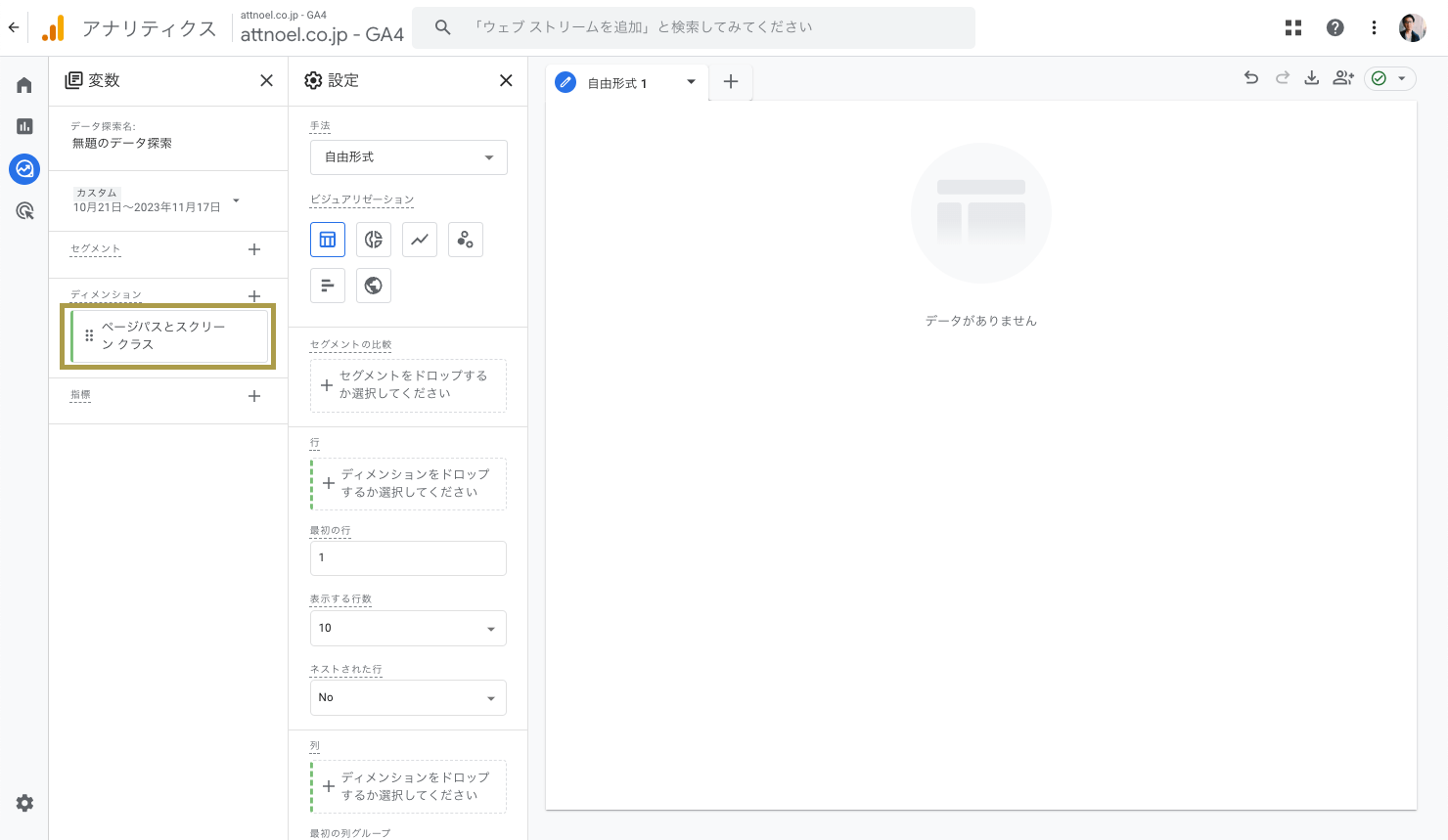Add a new exploration tab
The width and height of the screenshot is (1448, 840).
[x=731, y=82]
